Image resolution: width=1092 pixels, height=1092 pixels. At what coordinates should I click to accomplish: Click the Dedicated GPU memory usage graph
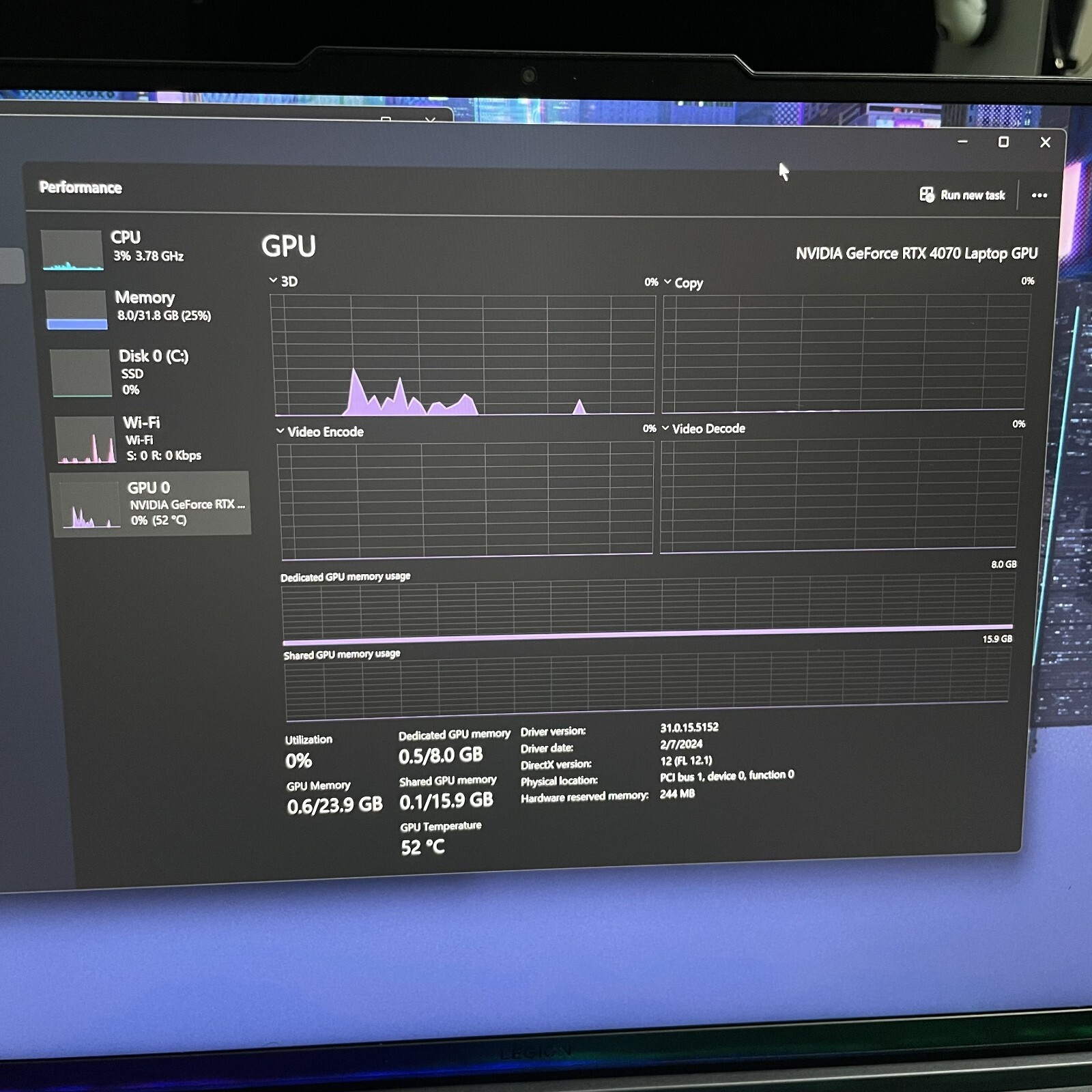pyautogui.click(x=648, y=609)
